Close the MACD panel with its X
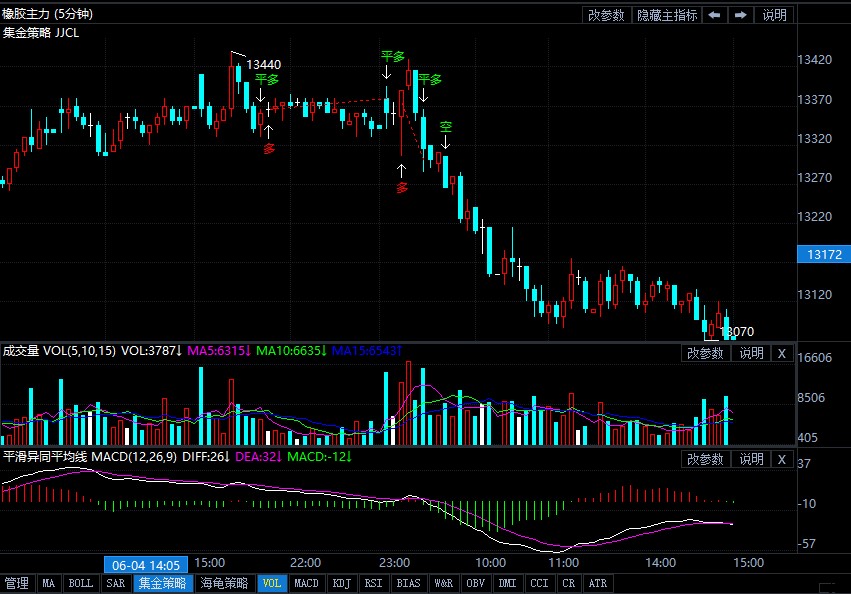The height and width of the screenshot is (594, 851). click(782, 459)
